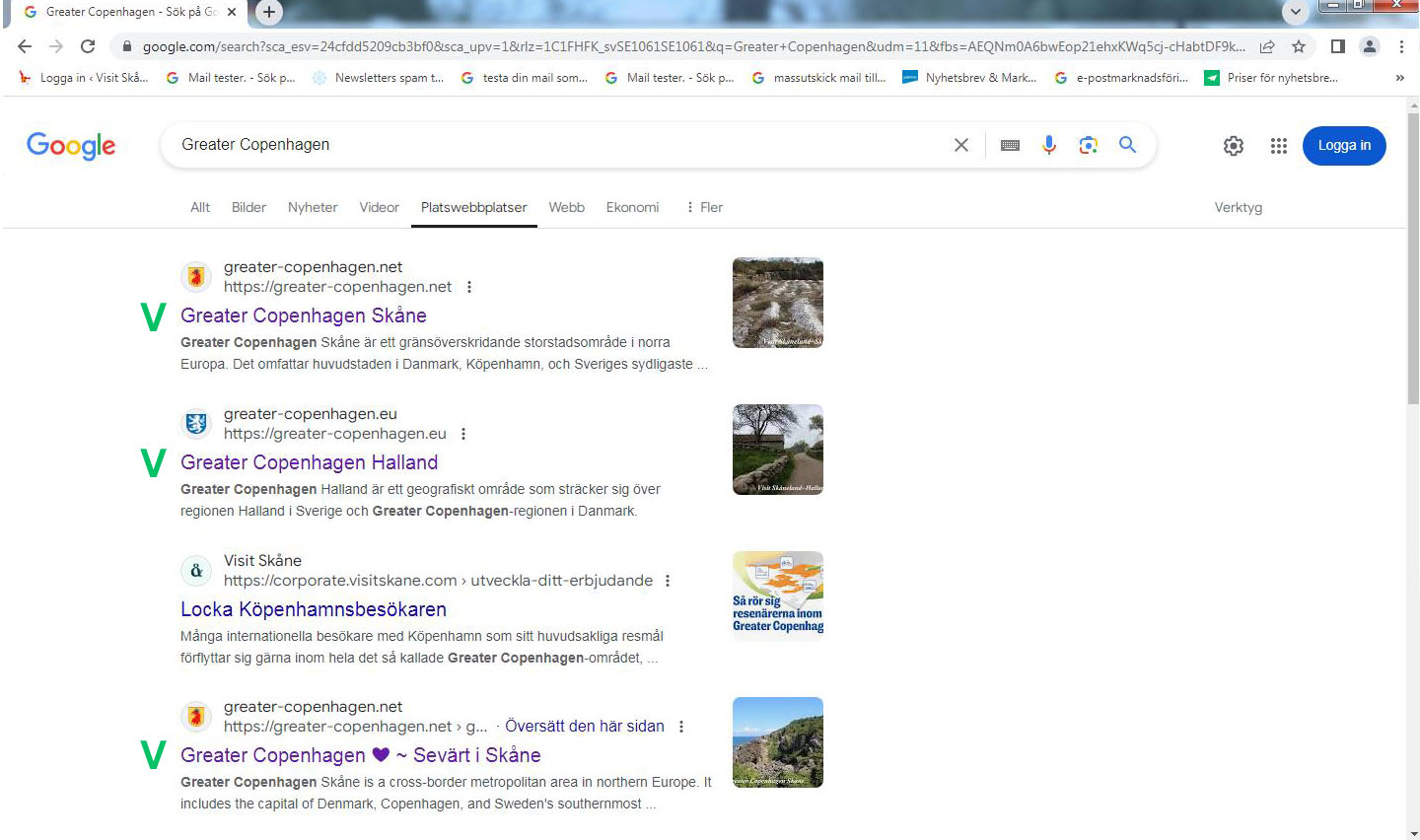Open more options for Sevärt i Skåne result
1420x840 pixels.
click(x=681, y=727)
